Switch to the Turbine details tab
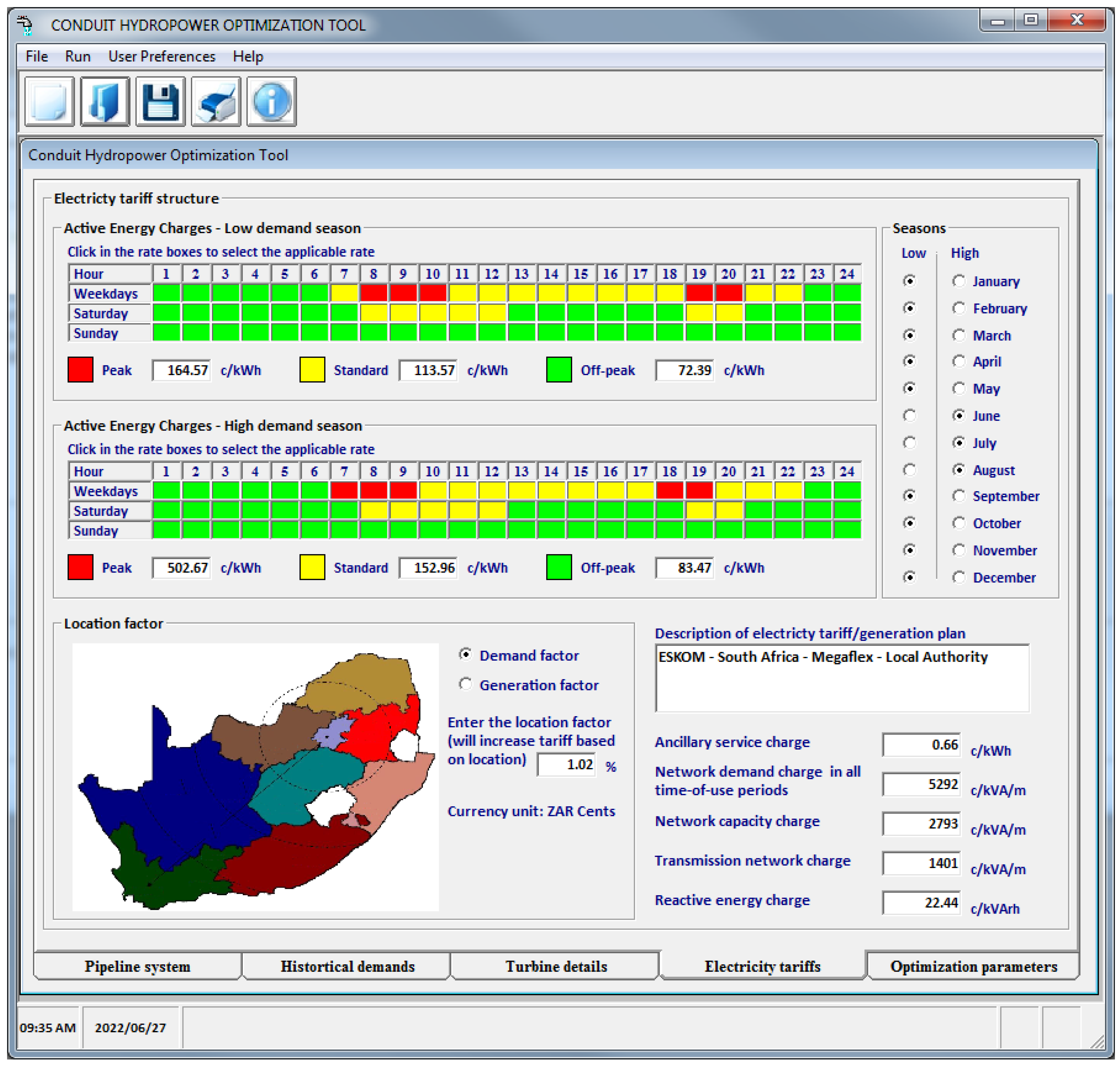This screenshot has width=1120, height=1066. pyautogui.click(x=556, y=966)
